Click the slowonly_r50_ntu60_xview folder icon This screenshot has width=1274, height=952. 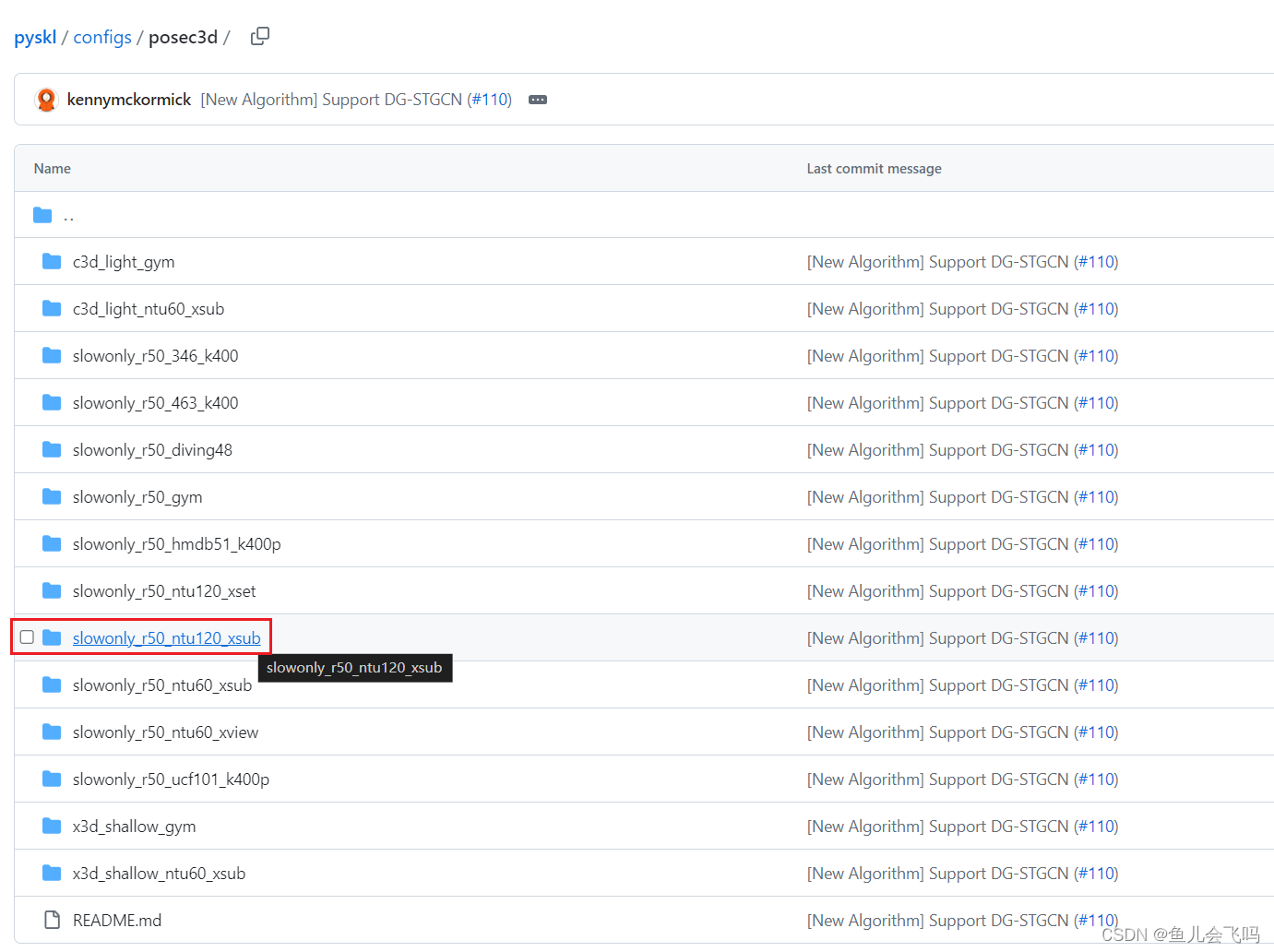(52, 732)
